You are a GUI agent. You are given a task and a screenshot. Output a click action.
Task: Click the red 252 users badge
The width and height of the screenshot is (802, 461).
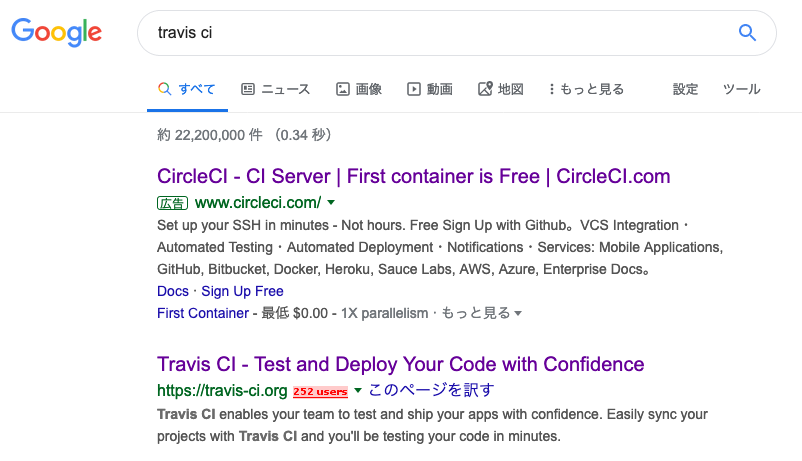point(320,391)
